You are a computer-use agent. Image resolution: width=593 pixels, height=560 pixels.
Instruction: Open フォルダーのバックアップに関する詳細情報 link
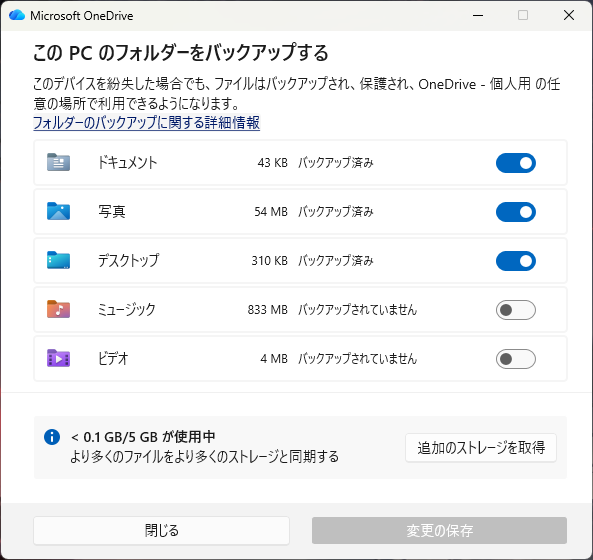click(x=147, y=123)
